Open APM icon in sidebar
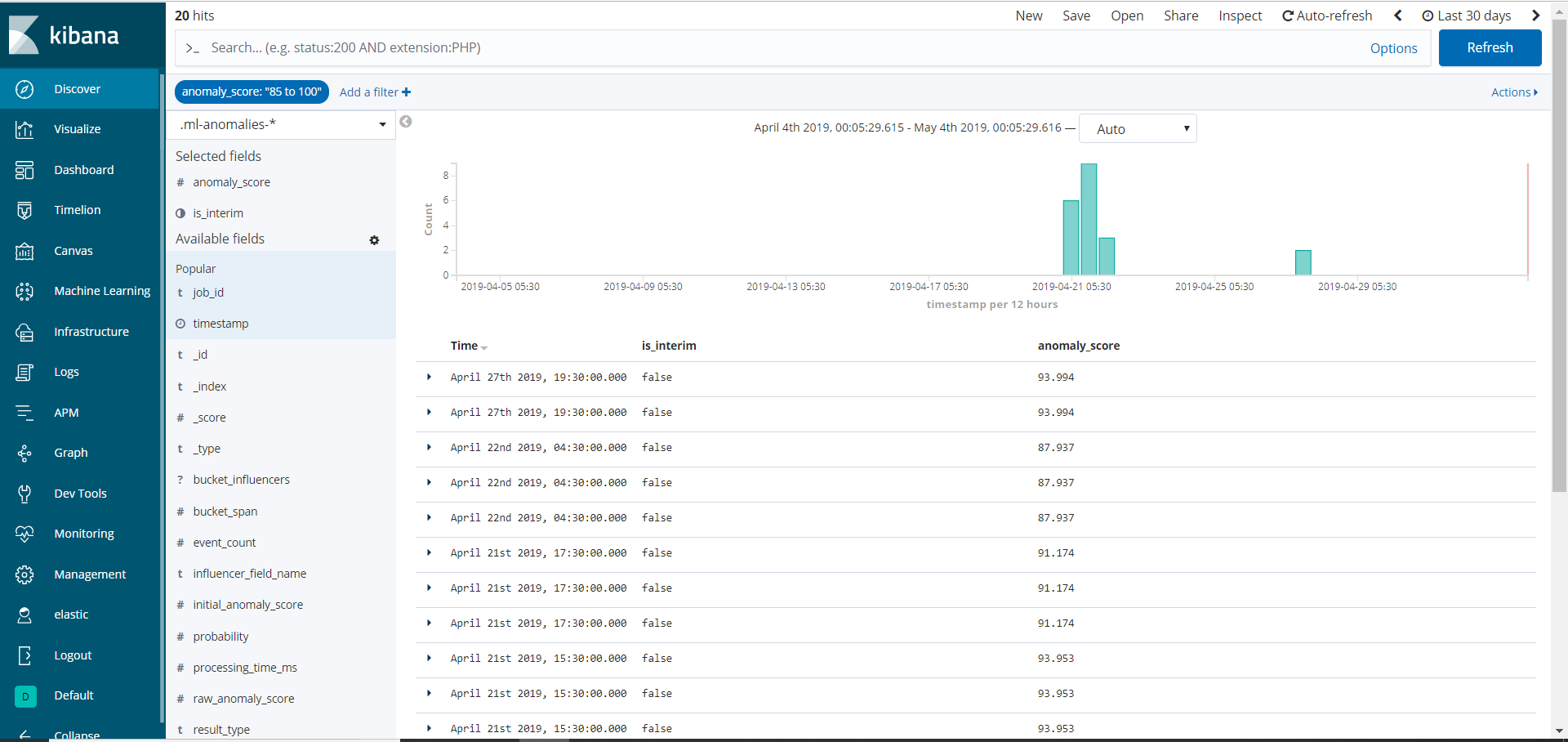The image size is (1568, 742). [x=24, y=413]
